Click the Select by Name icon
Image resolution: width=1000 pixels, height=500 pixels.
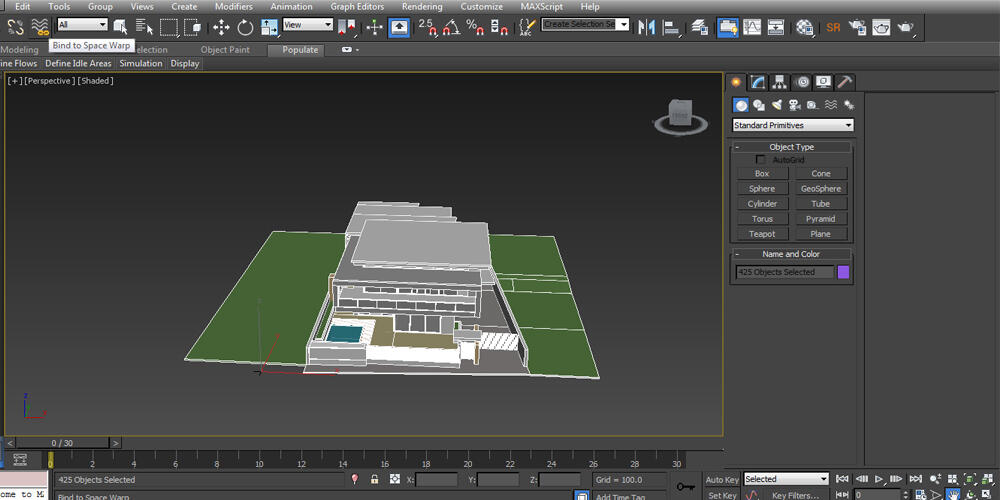point(145,27)
